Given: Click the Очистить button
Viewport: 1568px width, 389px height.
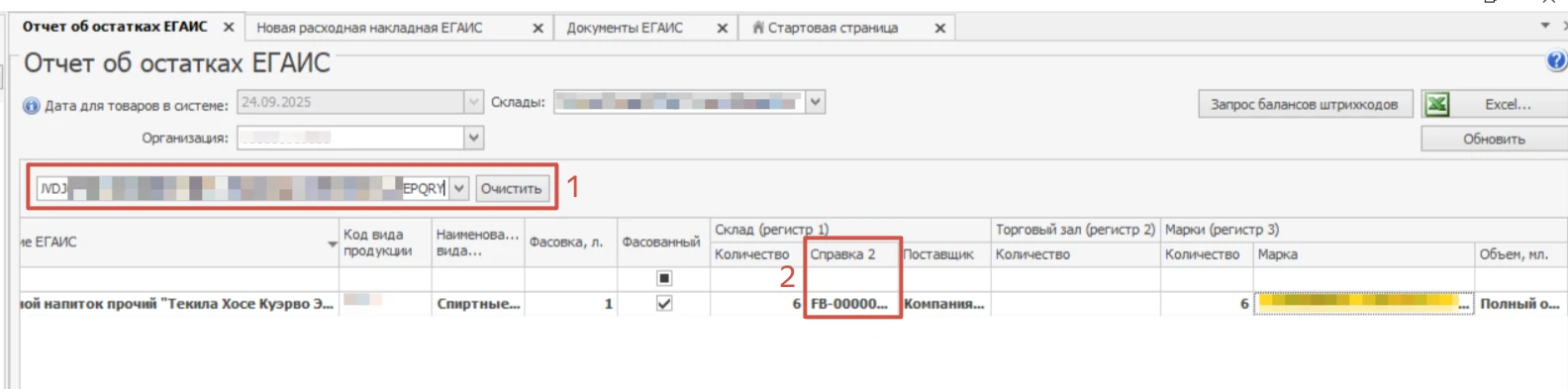Looking at the screenshot, I should tap(511, 188).
